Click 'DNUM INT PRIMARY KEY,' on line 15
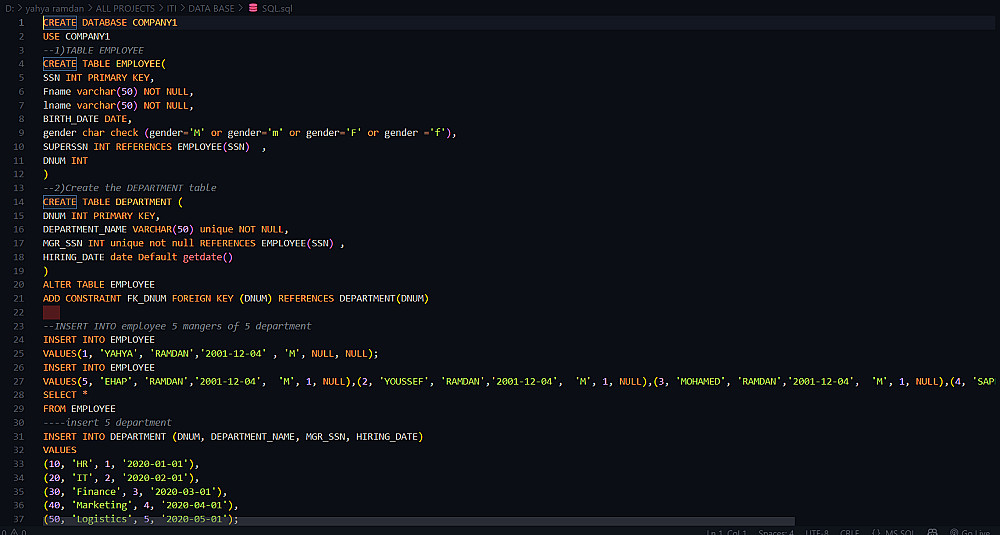The height and width of the screenshot is (535, 1000). [101, 216]
